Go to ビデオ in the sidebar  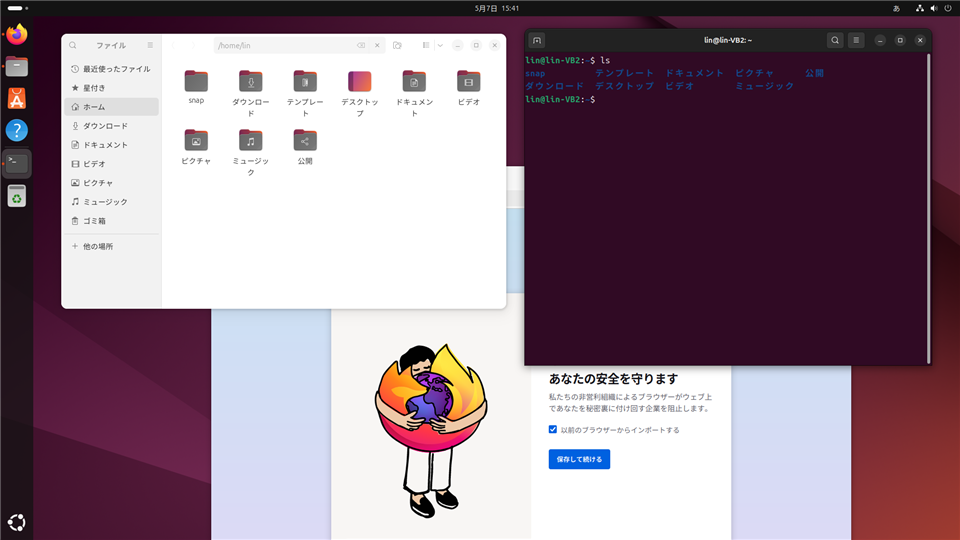point(111,164)
